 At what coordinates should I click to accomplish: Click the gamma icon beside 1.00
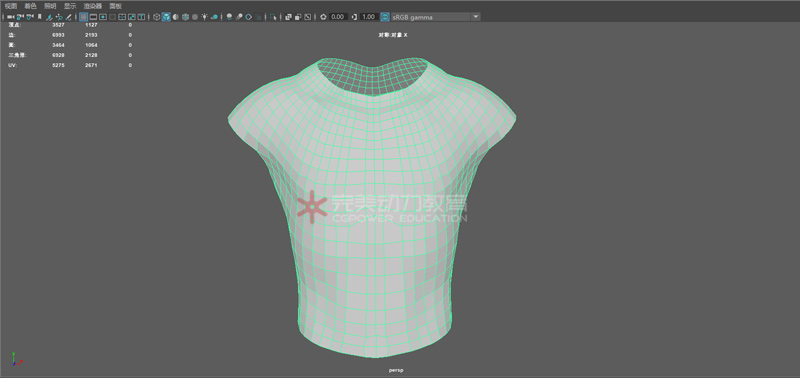tap(354, 17)
